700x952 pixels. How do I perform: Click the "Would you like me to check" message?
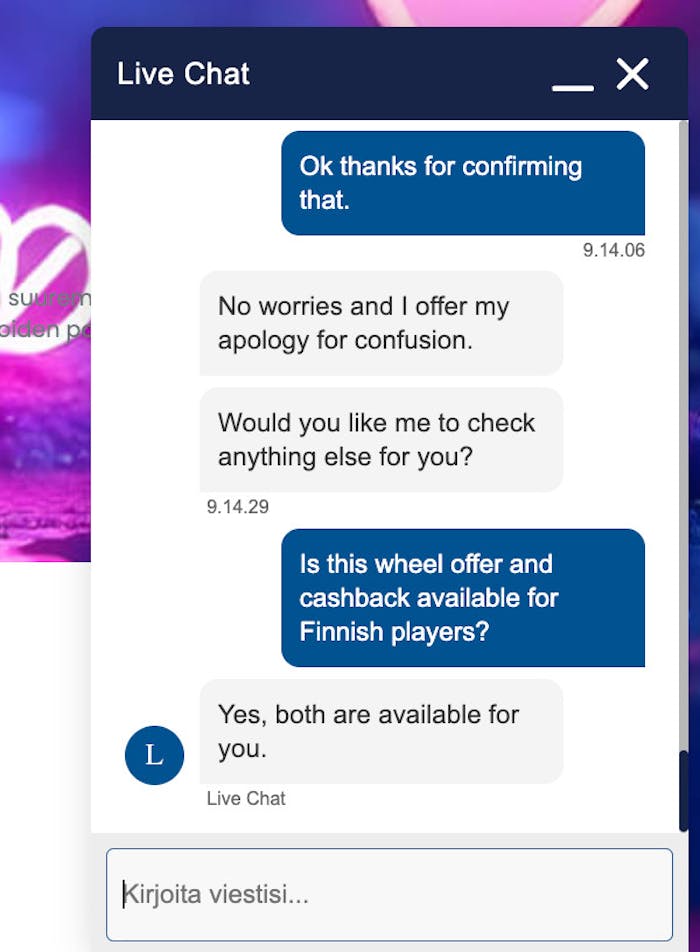point(381,439)
